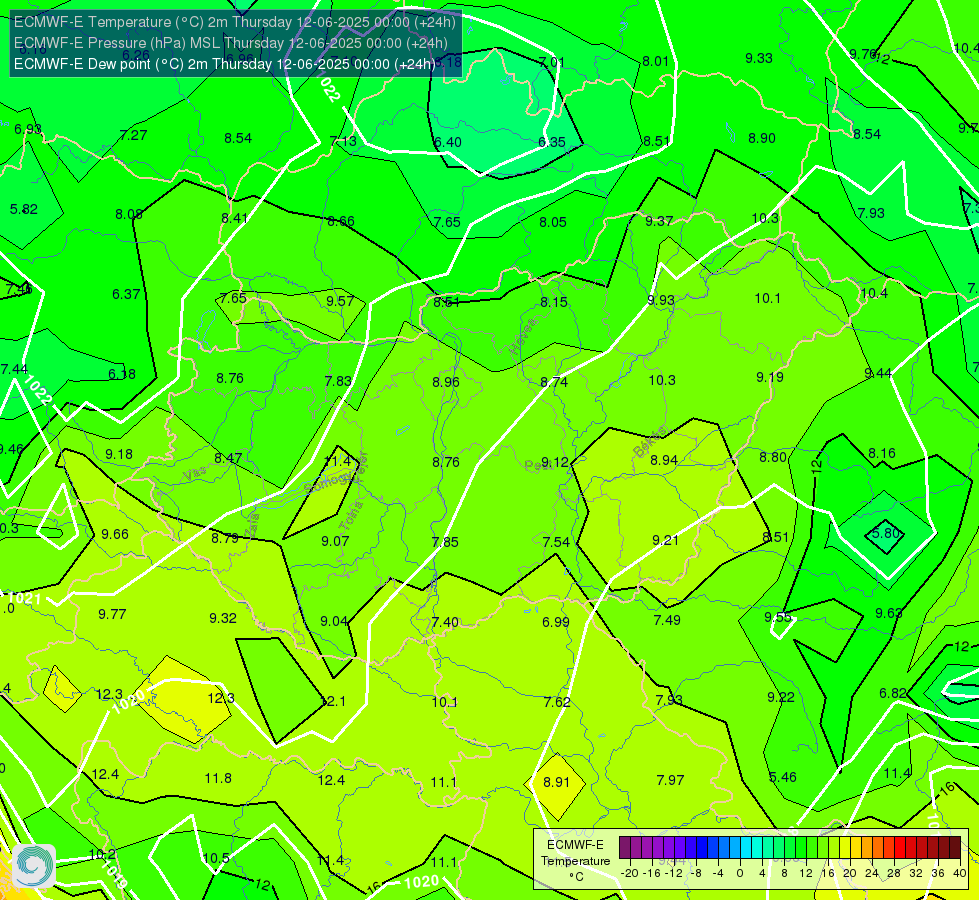Click the 'ECMWF-E Temperature °C' legend title
979x900 pixels.
[575, 861]
